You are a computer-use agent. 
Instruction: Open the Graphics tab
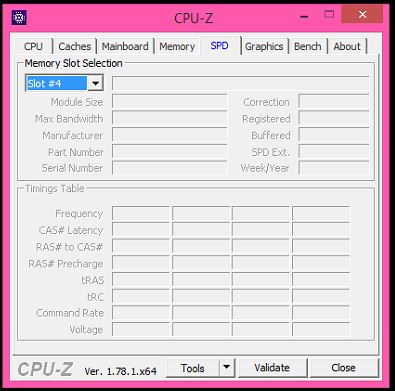pyautogui.click(x=264, y=46)
